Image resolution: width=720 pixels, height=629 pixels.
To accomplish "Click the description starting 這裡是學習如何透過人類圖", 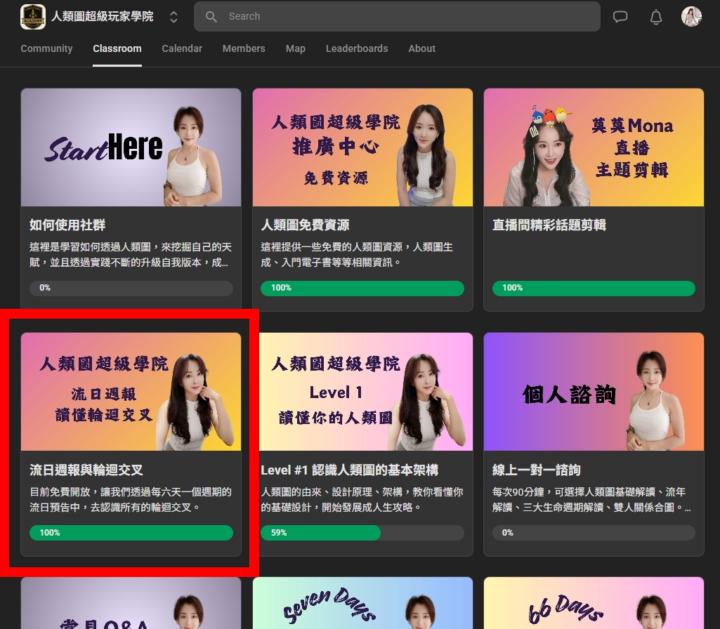I will pyautogui.click(x=130, y=255).
